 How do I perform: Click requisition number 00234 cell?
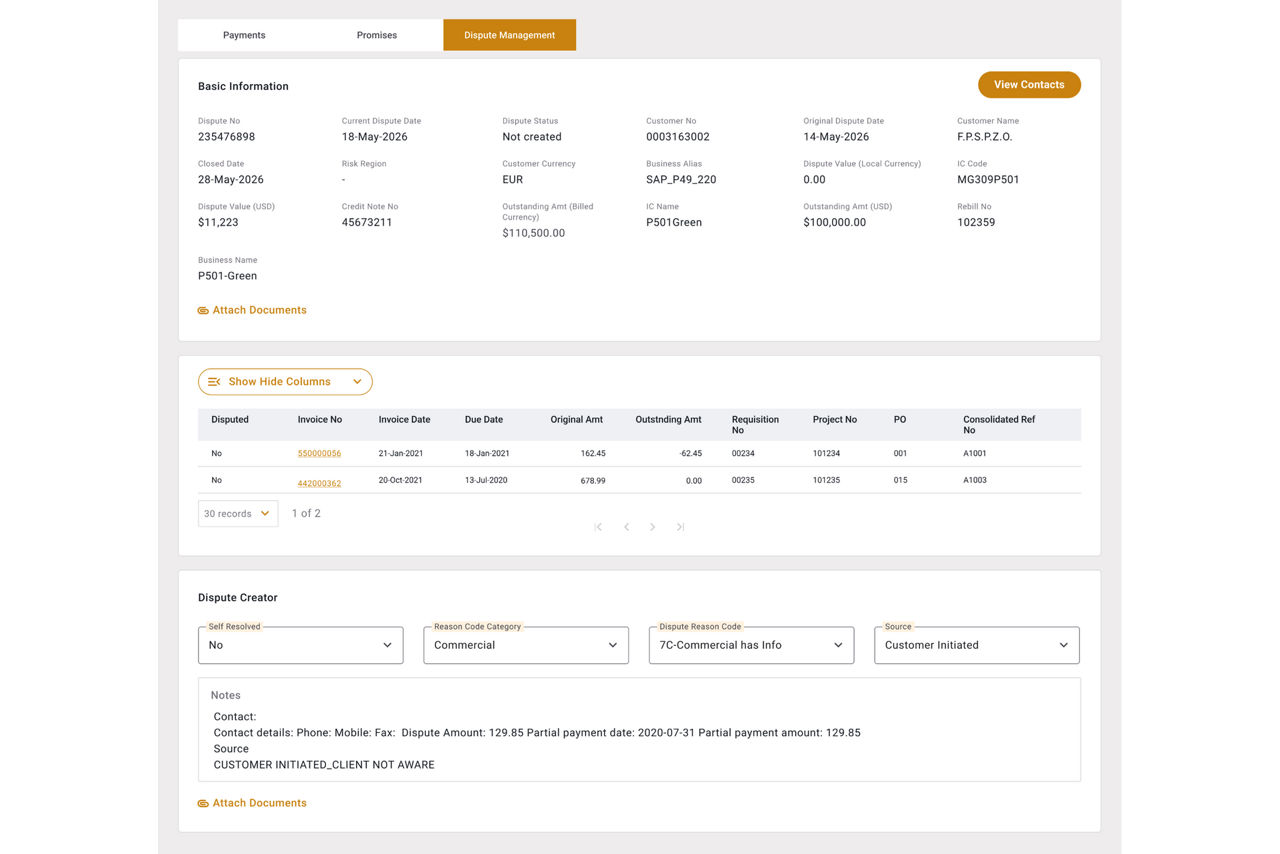click(743, 454)
